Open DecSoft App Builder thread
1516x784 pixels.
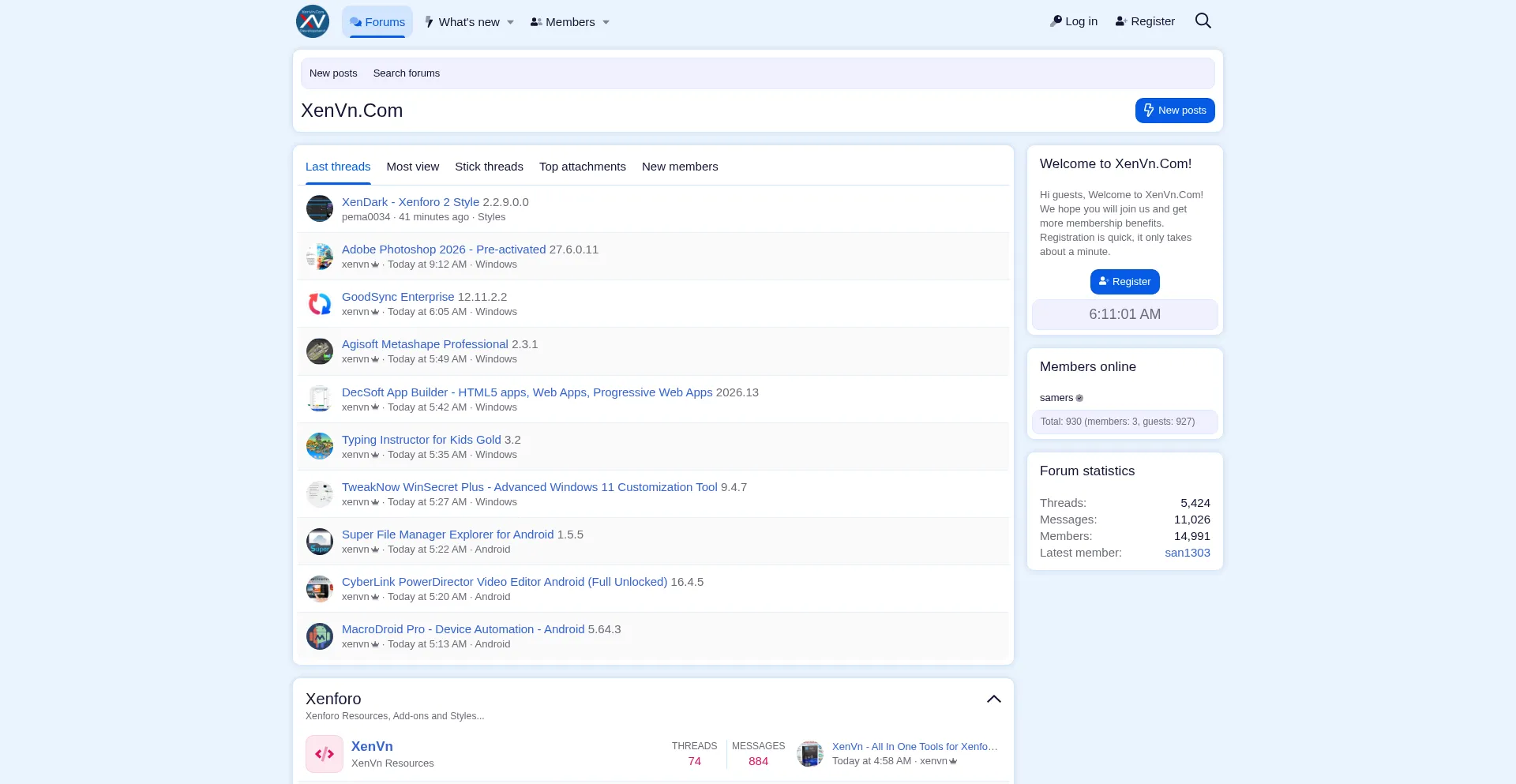[527, 392]
